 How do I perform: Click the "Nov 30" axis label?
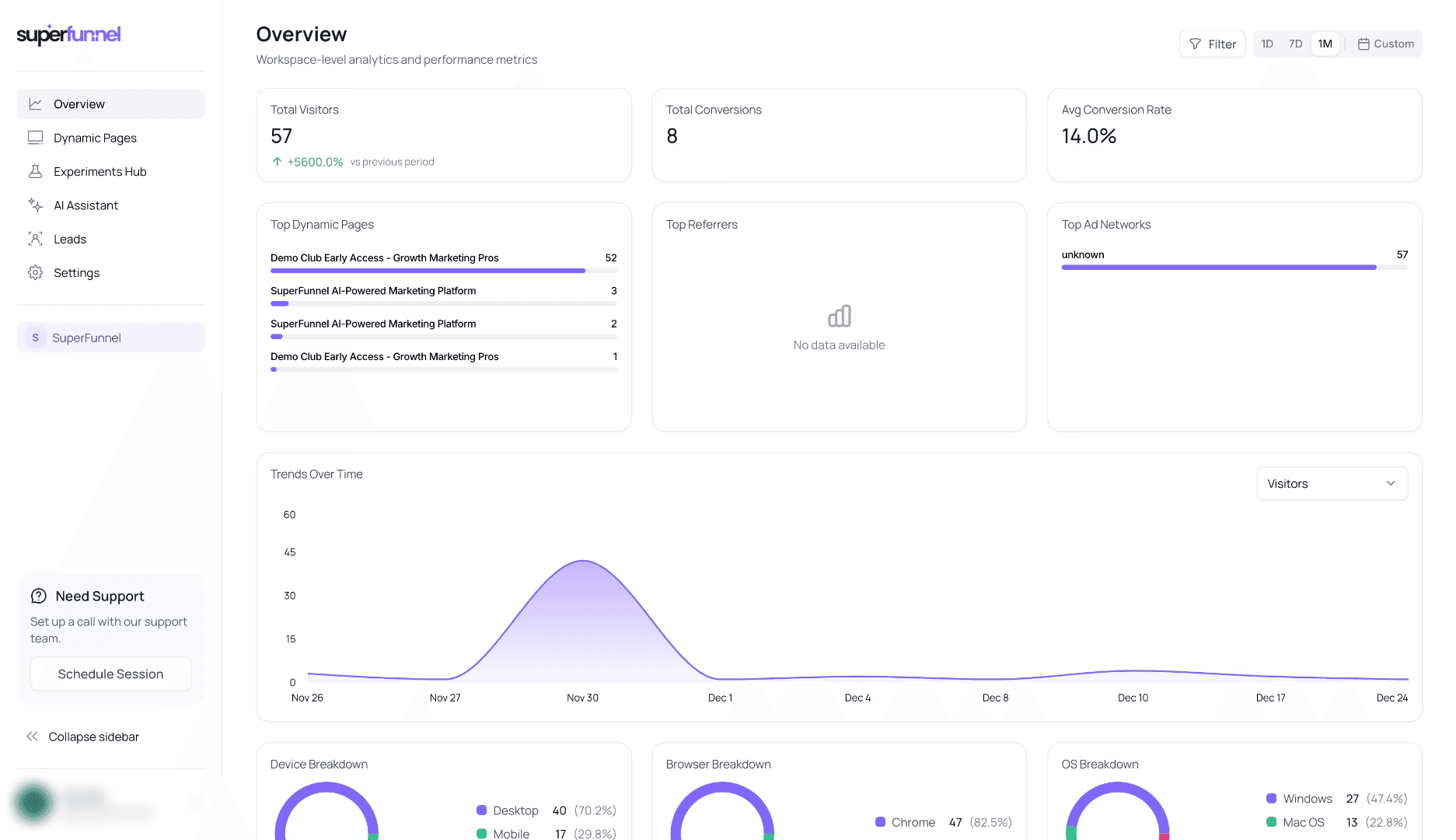(583, 698)
